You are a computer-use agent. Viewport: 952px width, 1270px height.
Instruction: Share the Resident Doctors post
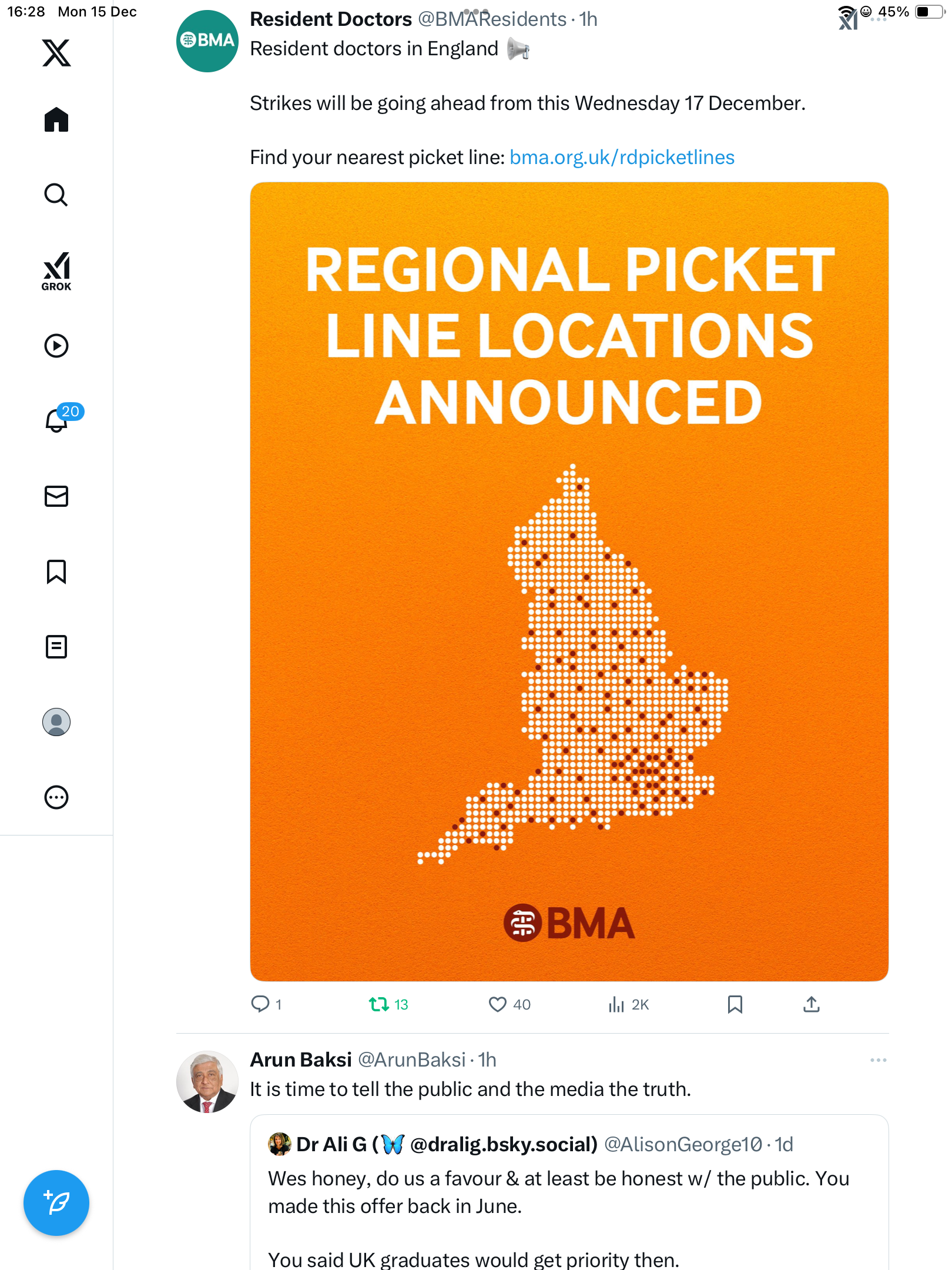coord(812,1004)
